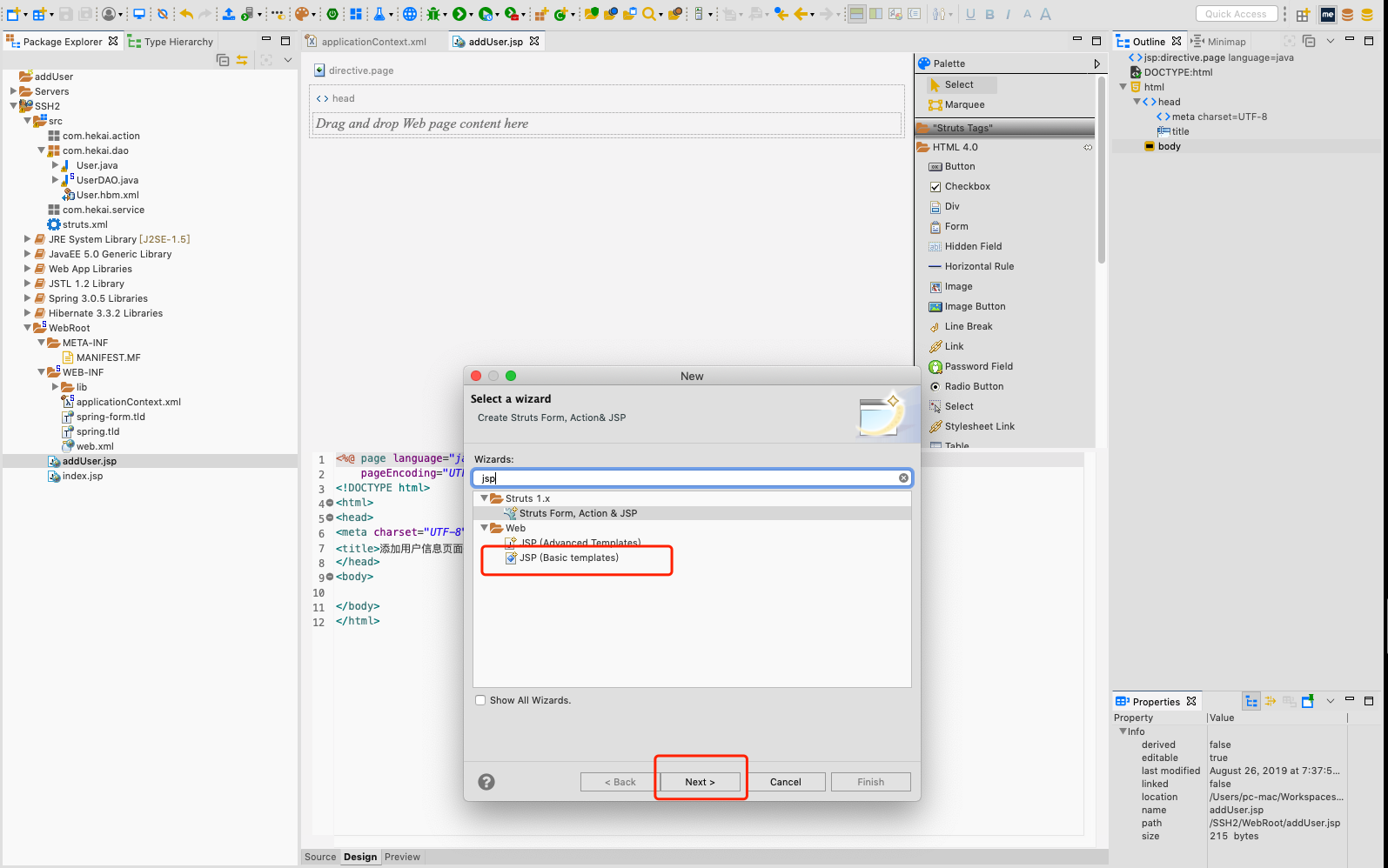Click the help question mark in New dialog
The height and width of the screenshot is (868, 1388).
[x=486, y=782]
